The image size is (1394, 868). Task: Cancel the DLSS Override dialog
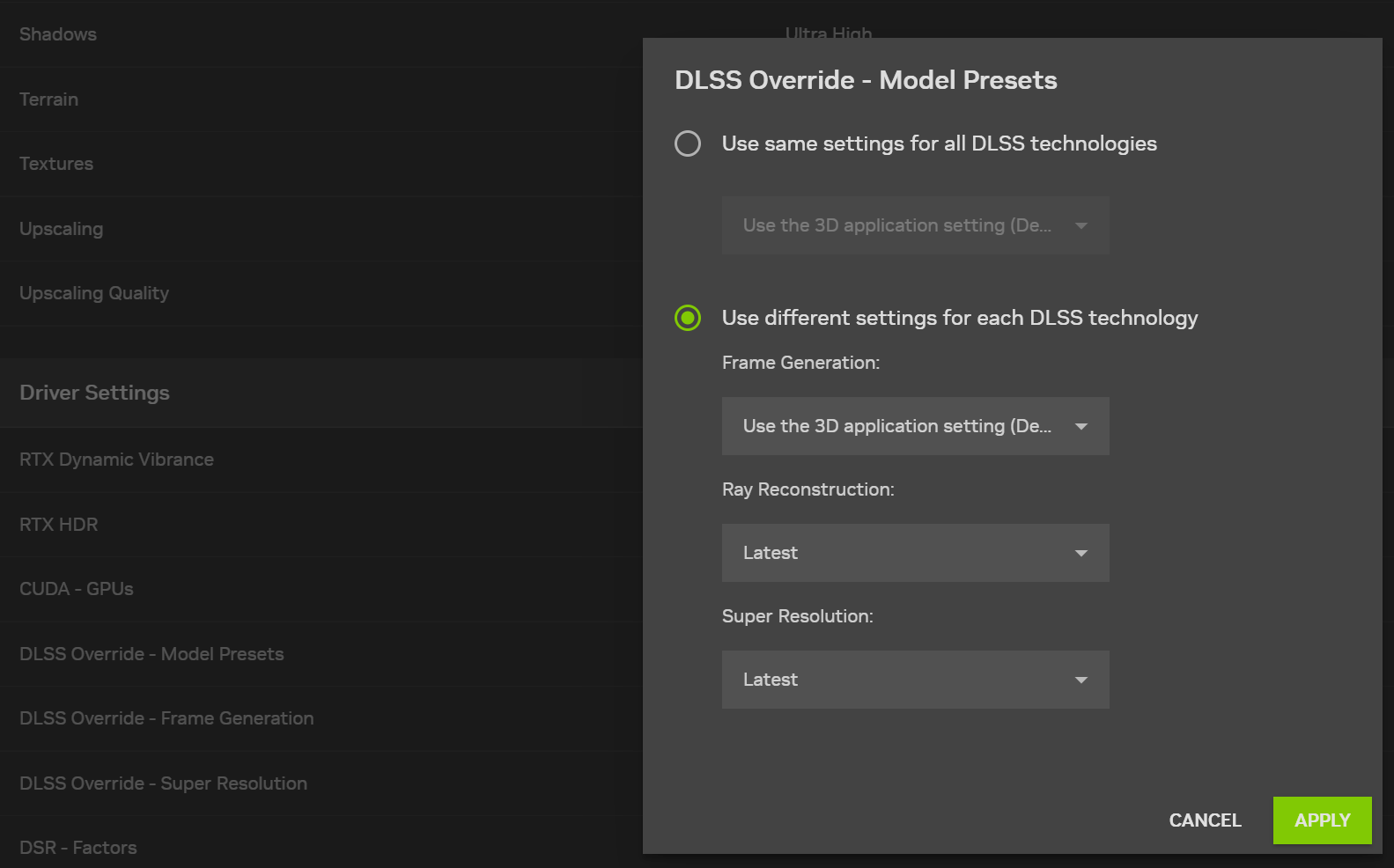(x=1204, y=820)
